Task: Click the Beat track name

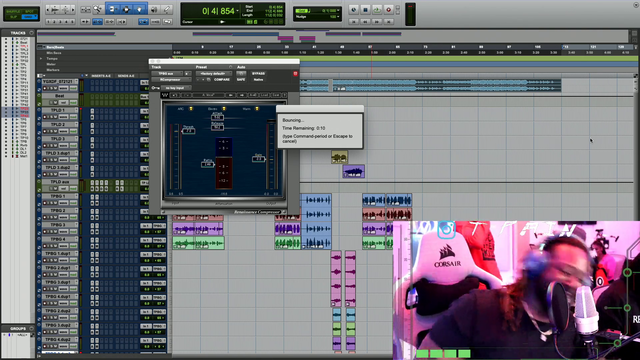Action: pyautogui.click(x=60, y=96)
